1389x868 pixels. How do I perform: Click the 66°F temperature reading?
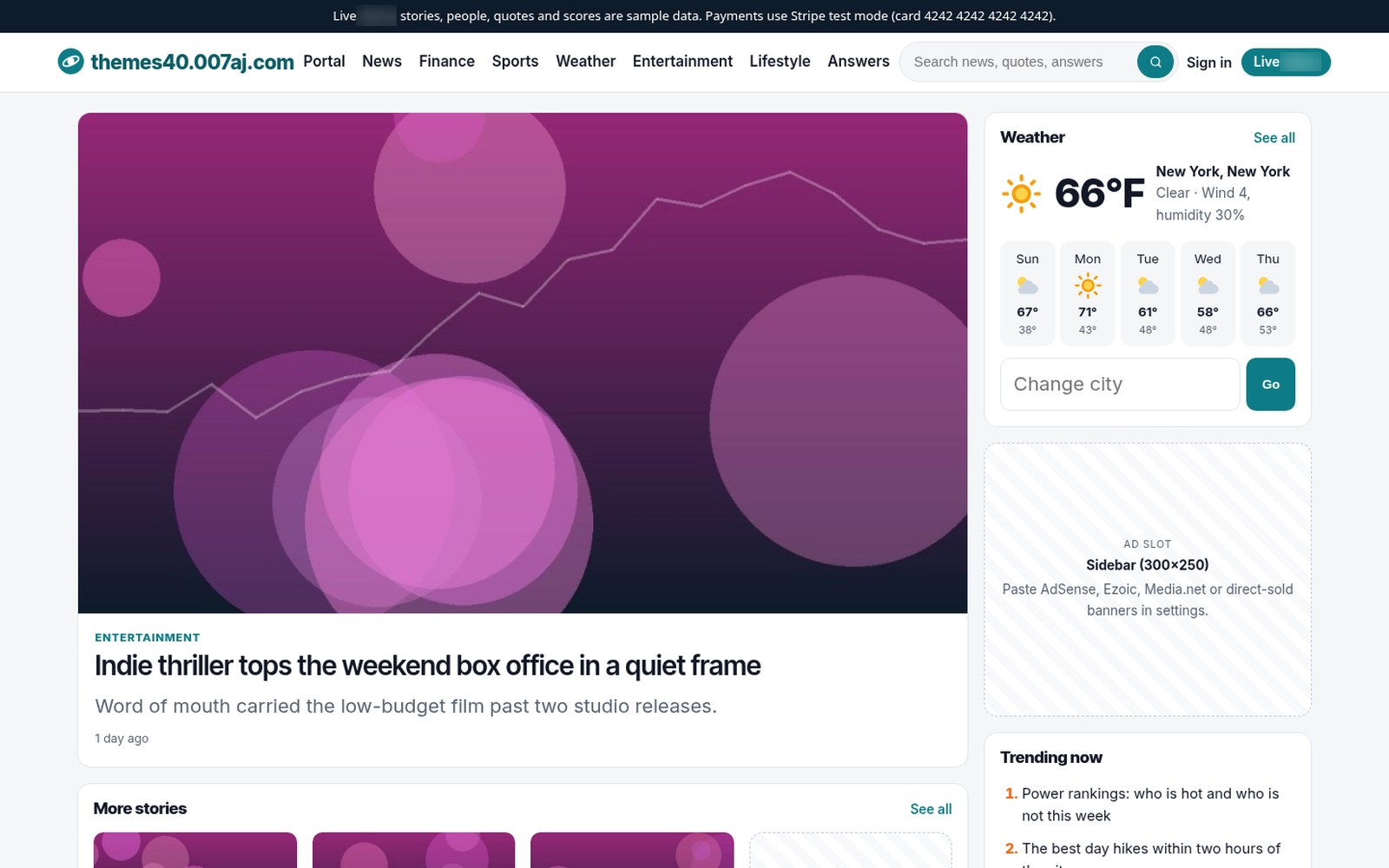point(1099,193)
